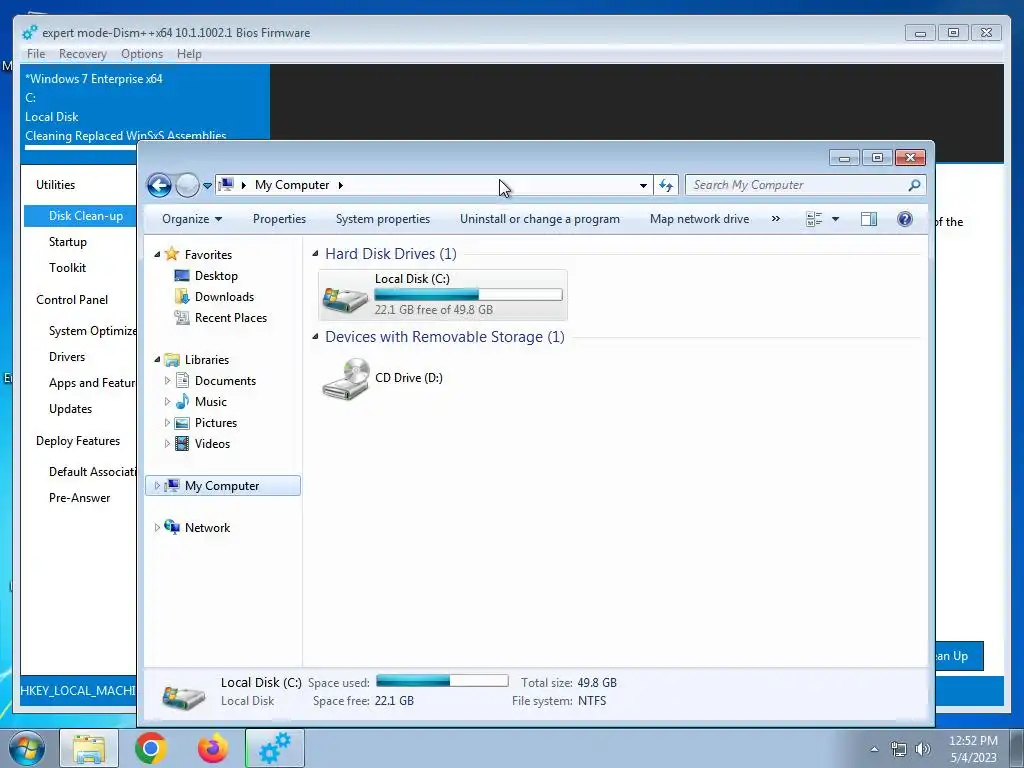Click the Dism++ Clean Up button

click(959, 656)
